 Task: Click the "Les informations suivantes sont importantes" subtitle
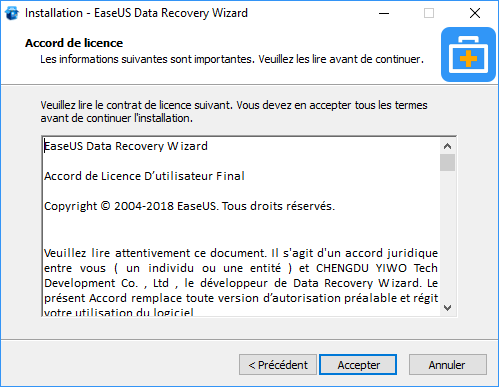pos(232,59)
